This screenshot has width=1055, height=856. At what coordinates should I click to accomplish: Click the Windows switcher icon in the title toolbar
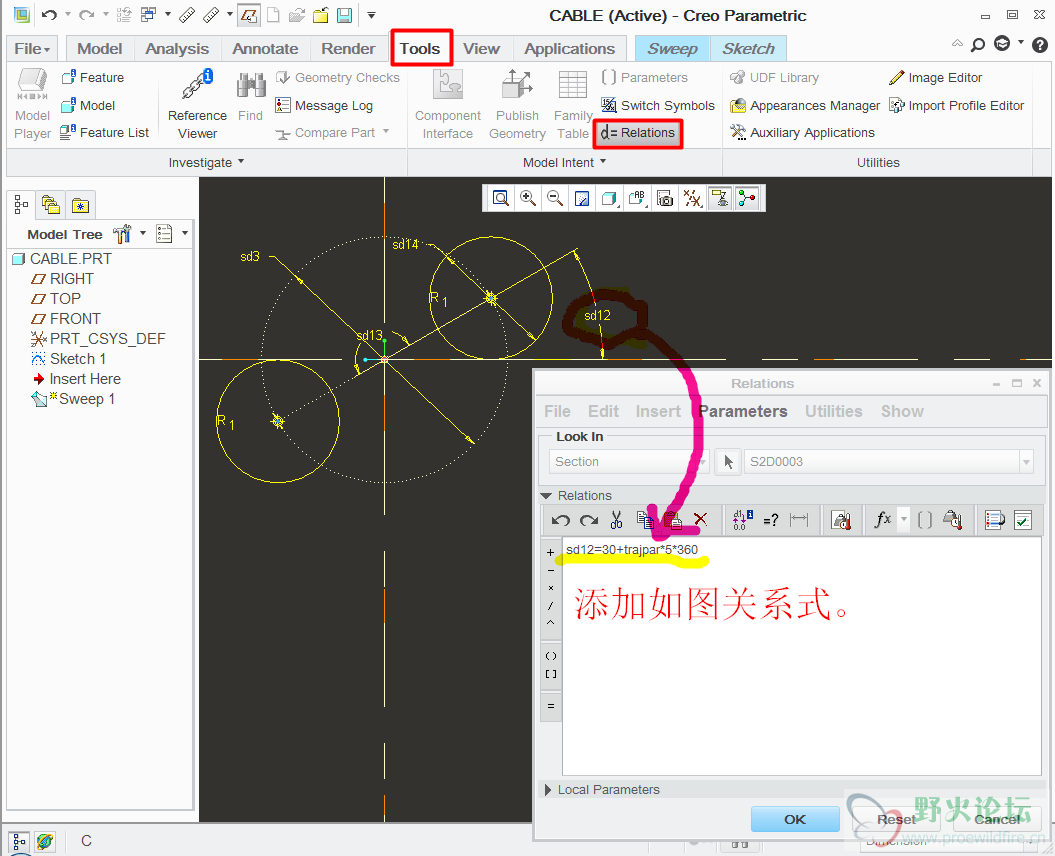(148, 15)
